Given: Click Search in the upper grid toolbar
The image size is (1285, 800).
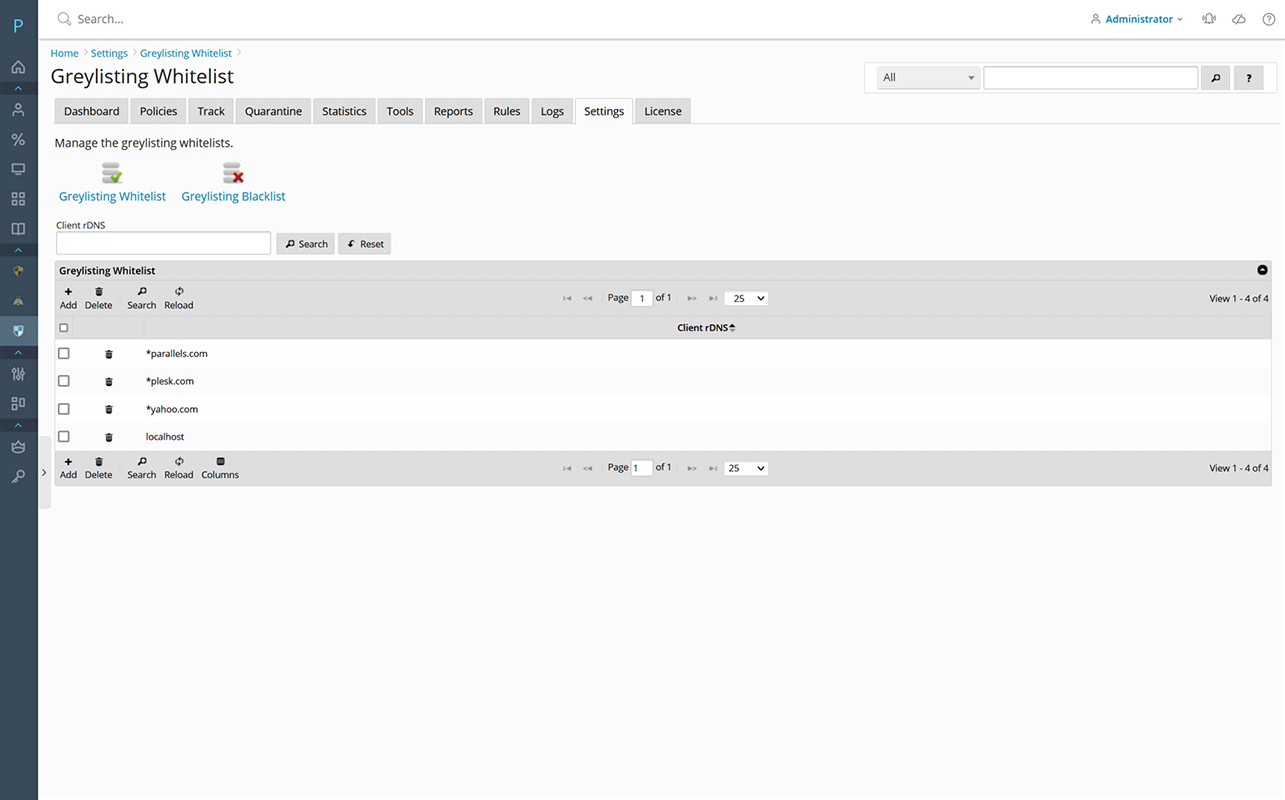Looking at the screenshot, I should (x=142, y=298).
